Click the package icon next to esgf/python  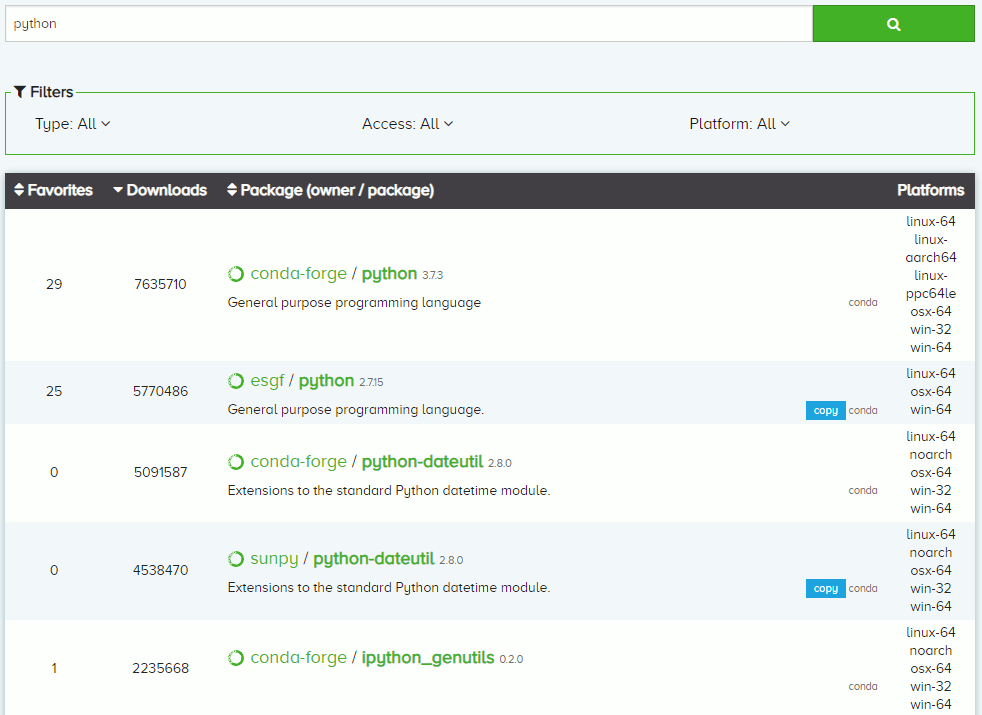[236, 380]
